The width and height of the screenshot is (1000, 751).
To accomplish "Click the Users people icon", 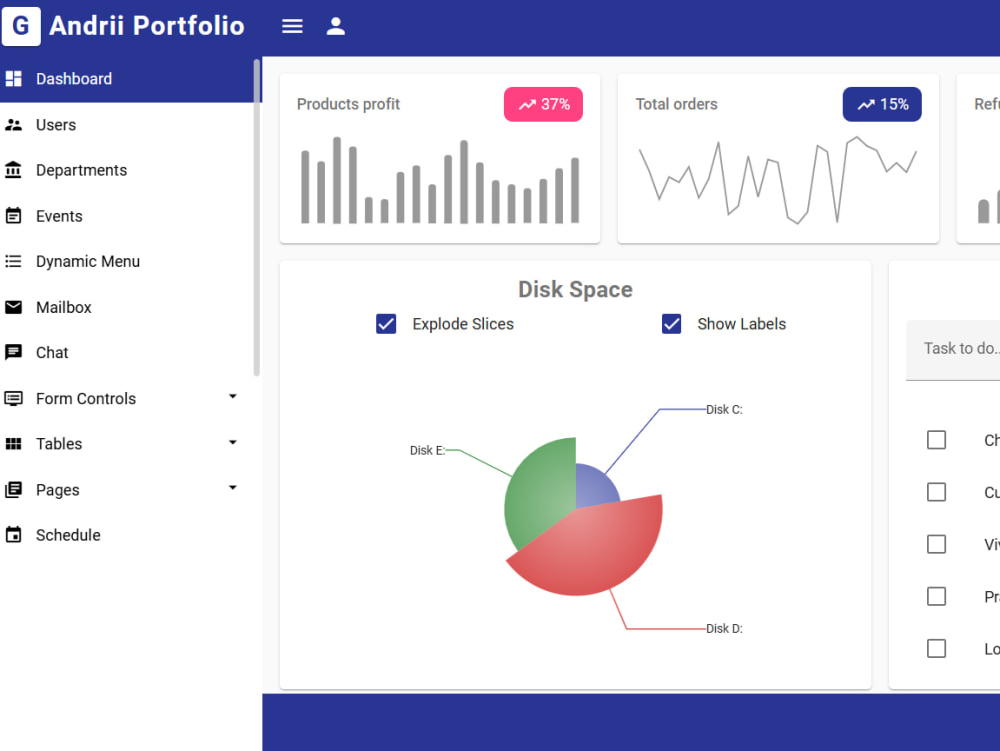I will tap(13, 125).
